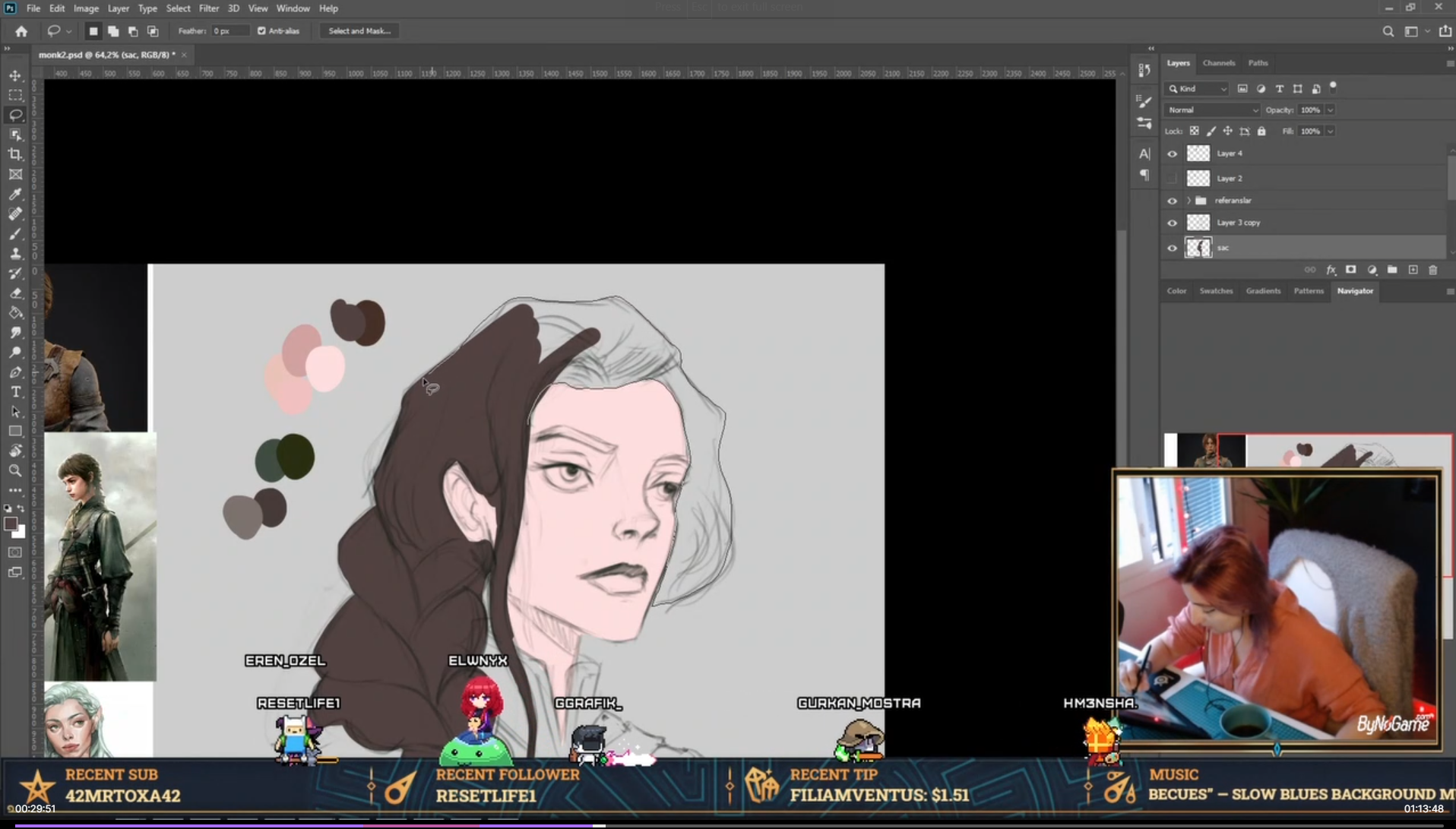Select the Eyedropper tool

pos(15,194)
